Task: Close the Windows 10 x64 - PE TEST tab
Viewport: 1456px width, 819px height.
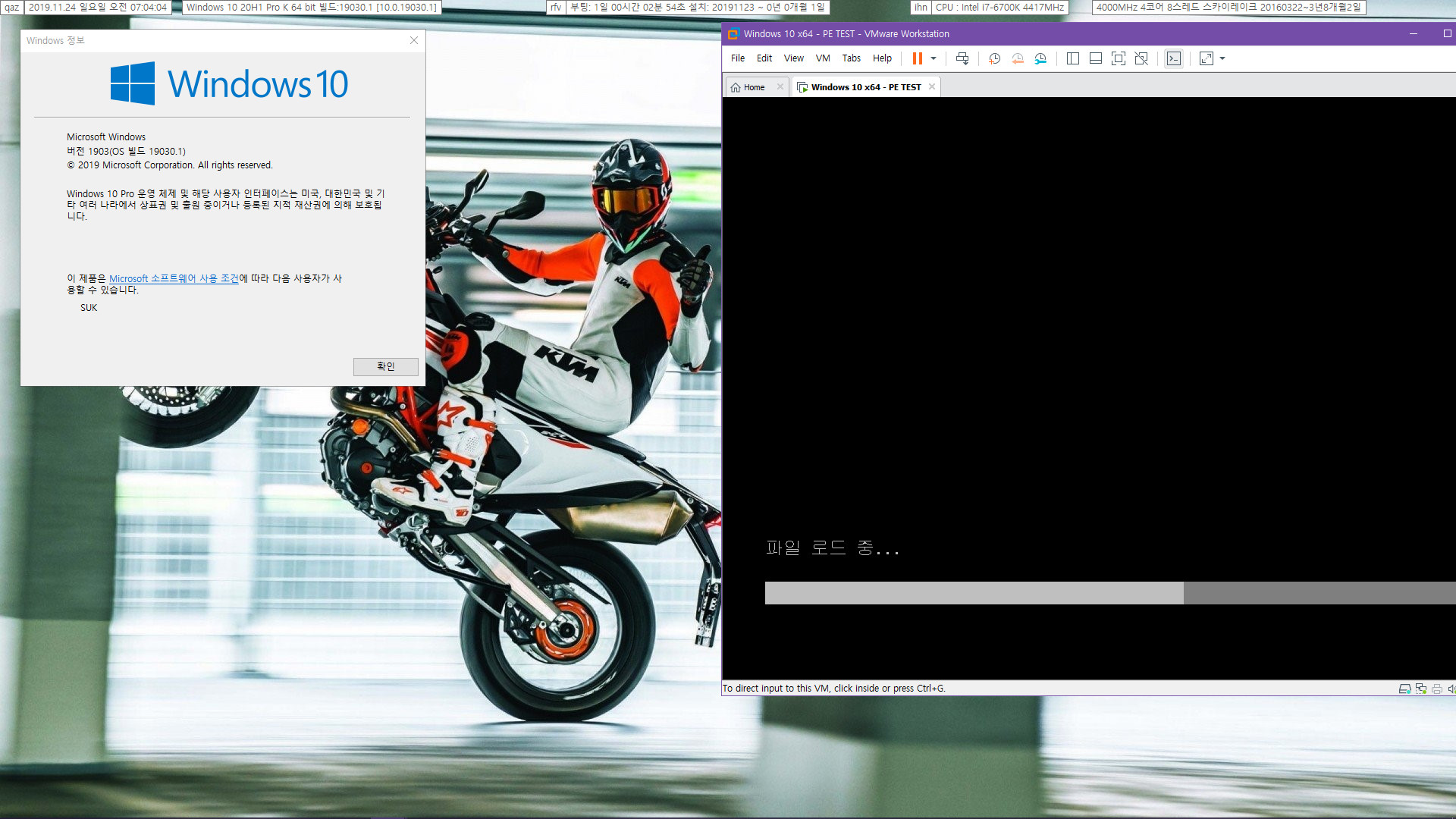Action: point(932,87)
